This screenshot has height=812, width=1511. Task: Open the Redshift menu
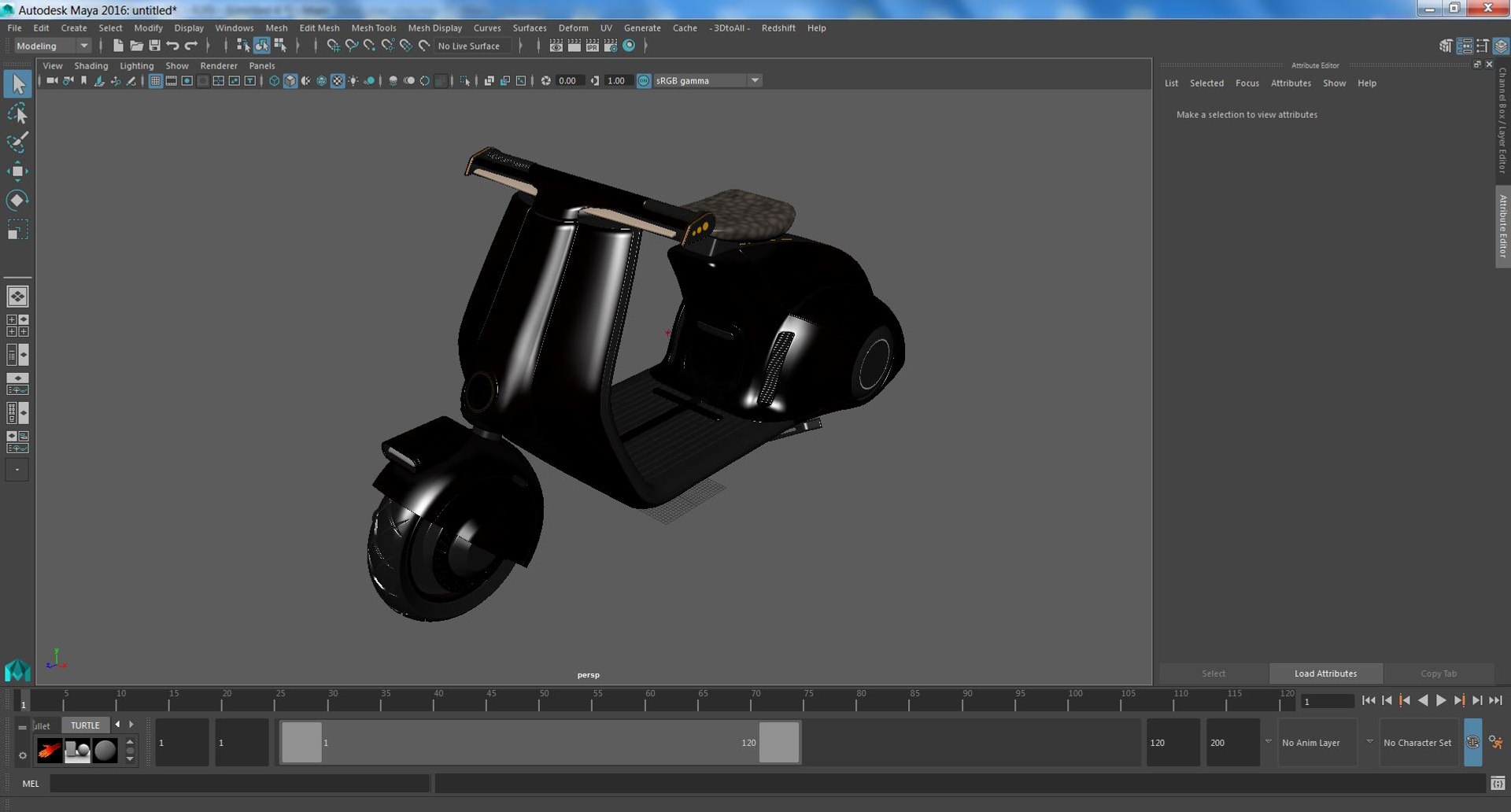[x=778, y=28]
